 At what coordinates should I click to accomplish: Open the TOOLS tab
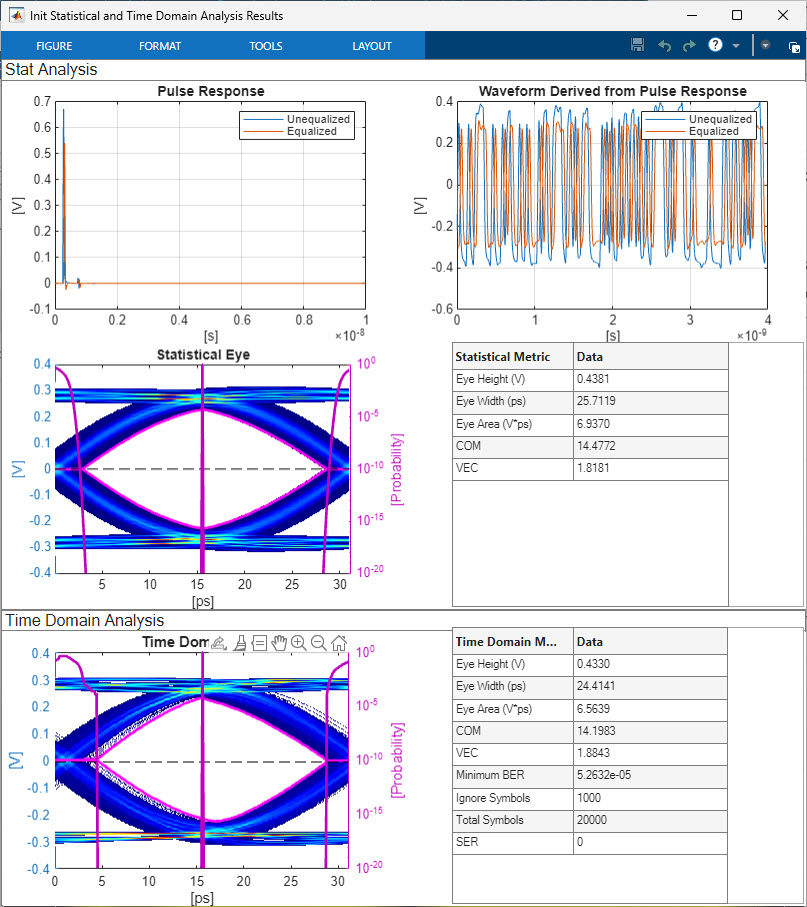click(266, 46)
